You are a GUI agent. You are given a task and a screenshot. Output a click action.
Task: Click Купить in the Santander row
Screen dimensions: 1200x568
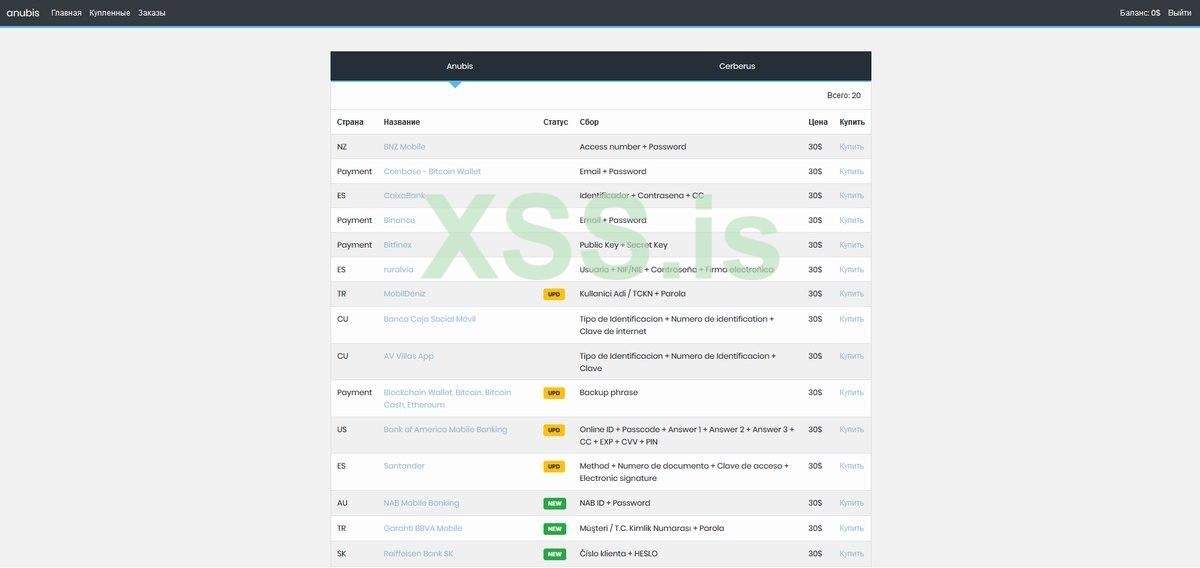point(851,466)
